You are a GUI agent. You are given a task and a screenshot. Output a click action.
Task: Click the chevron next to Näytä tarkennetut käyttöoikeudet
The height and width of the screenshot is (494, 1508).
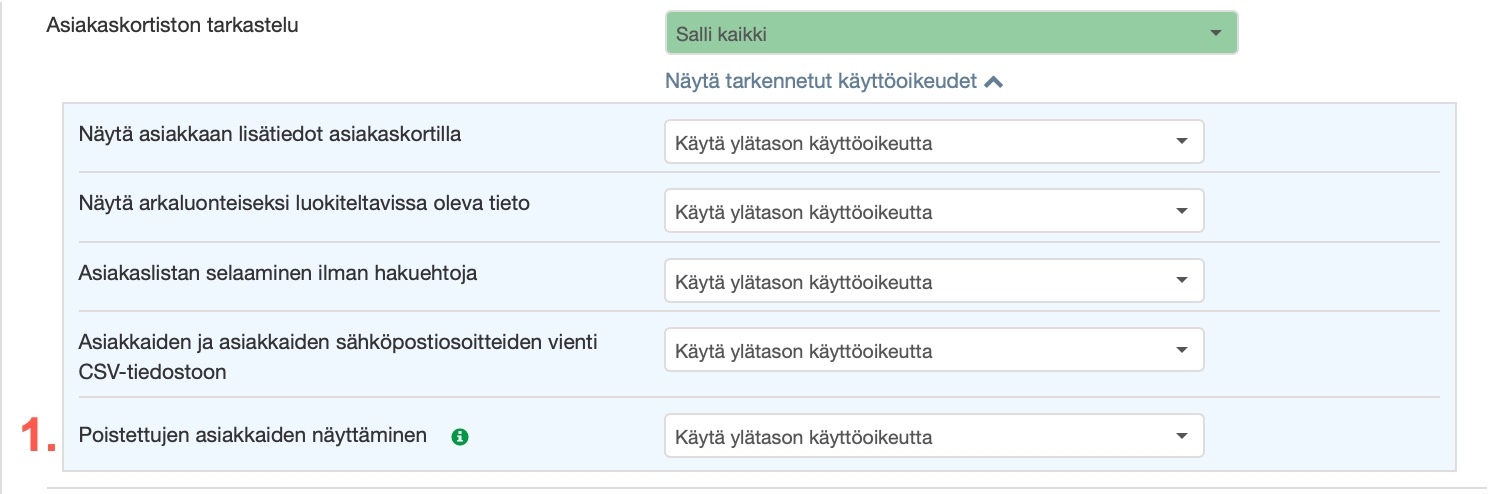[x=993, y=83]
